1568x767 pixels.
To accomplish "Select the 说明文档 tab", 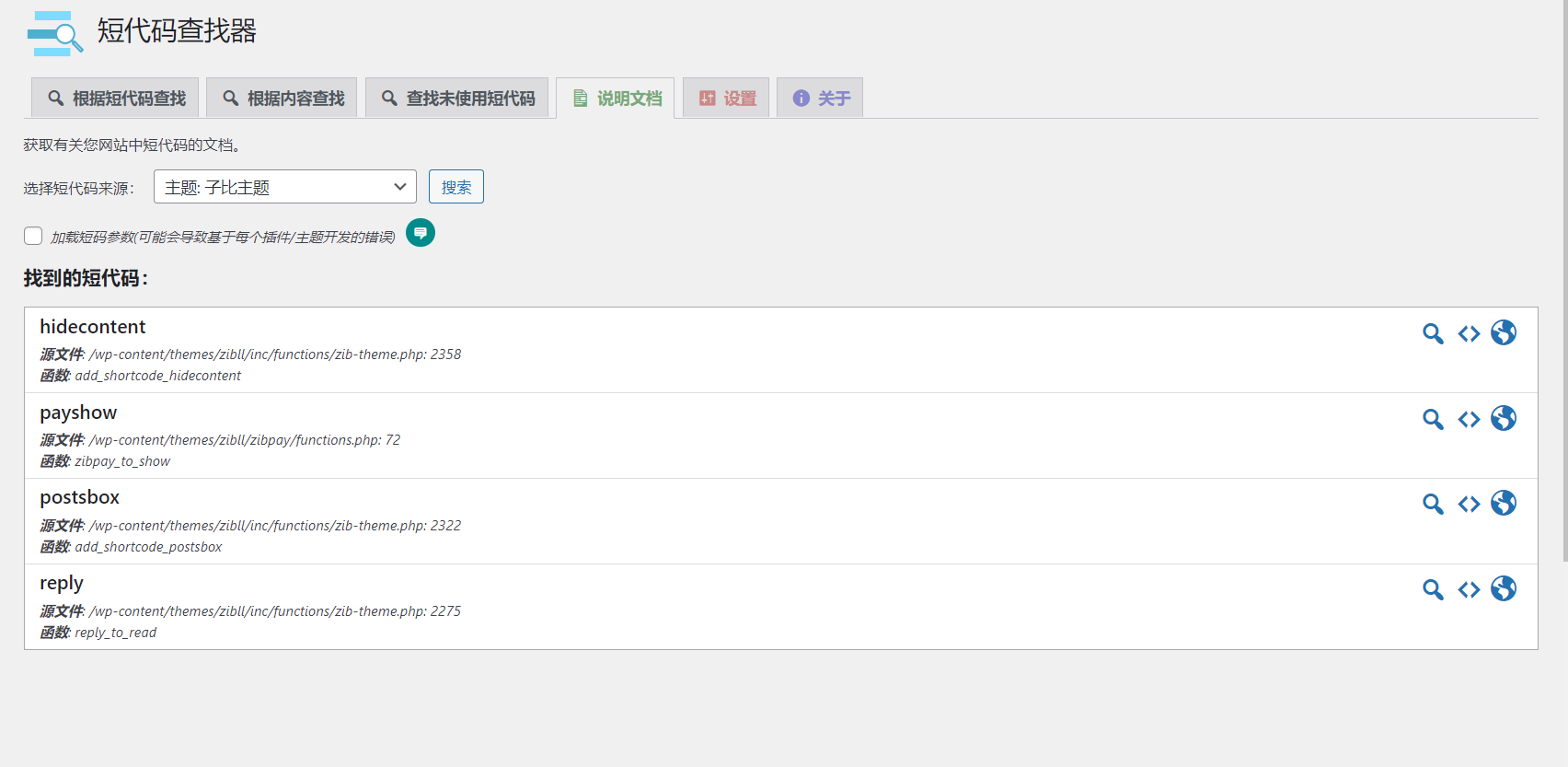I will [x=616, y=98].
